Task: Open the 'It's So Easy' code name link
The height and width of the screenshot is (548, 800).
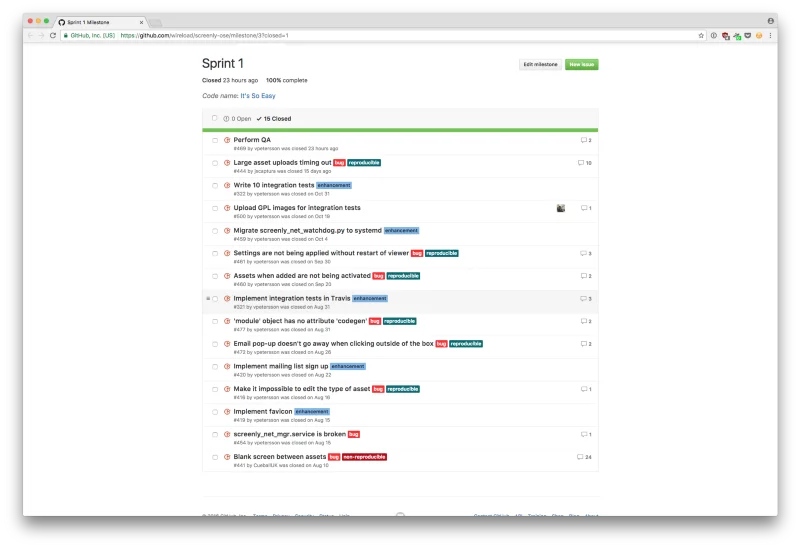Action: [x=257, y=96]
